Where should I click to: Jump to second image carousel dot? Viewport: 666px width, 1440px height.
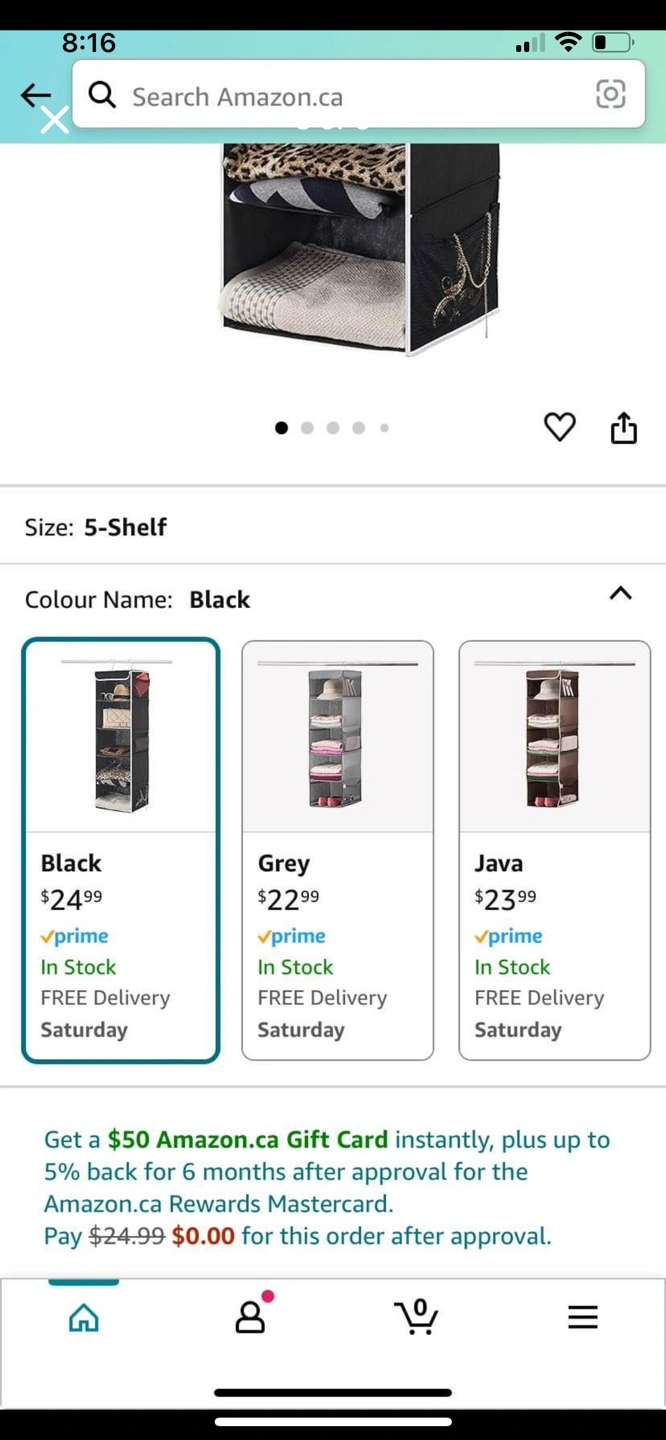click(x=307, y=428)
